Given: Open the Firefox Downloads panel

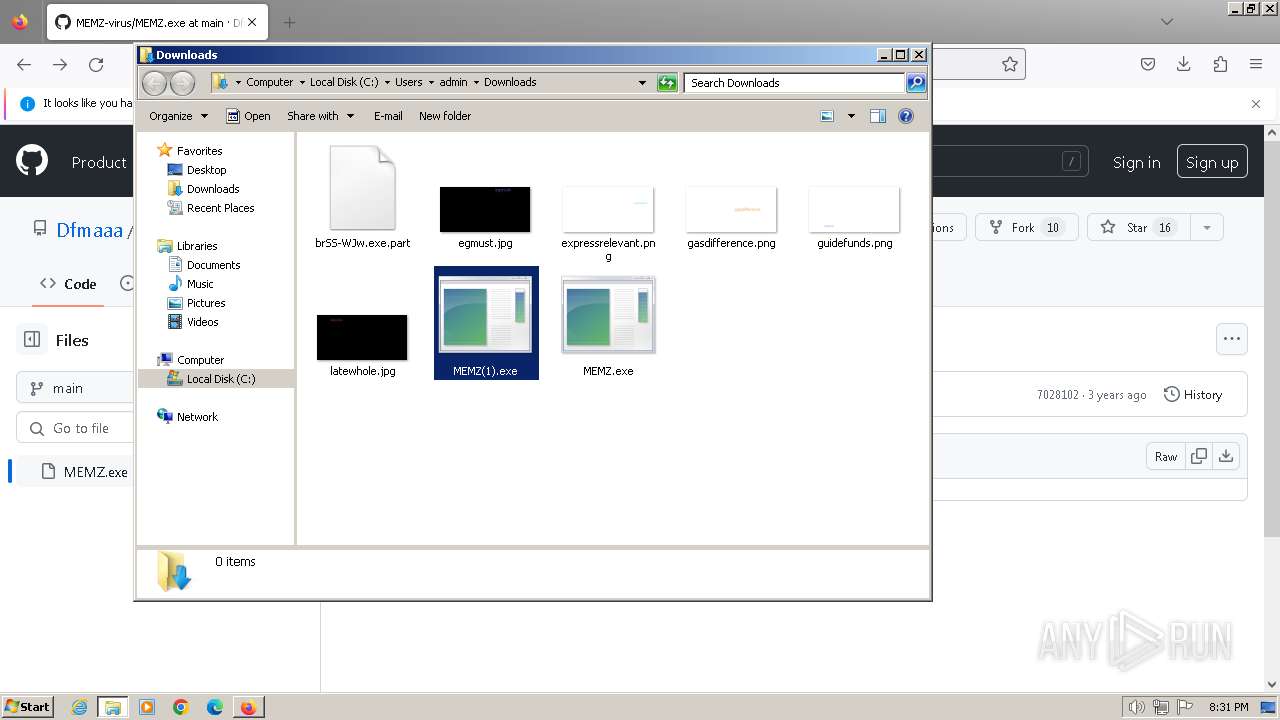Looking at the screenshot, I should (1184, 64).
